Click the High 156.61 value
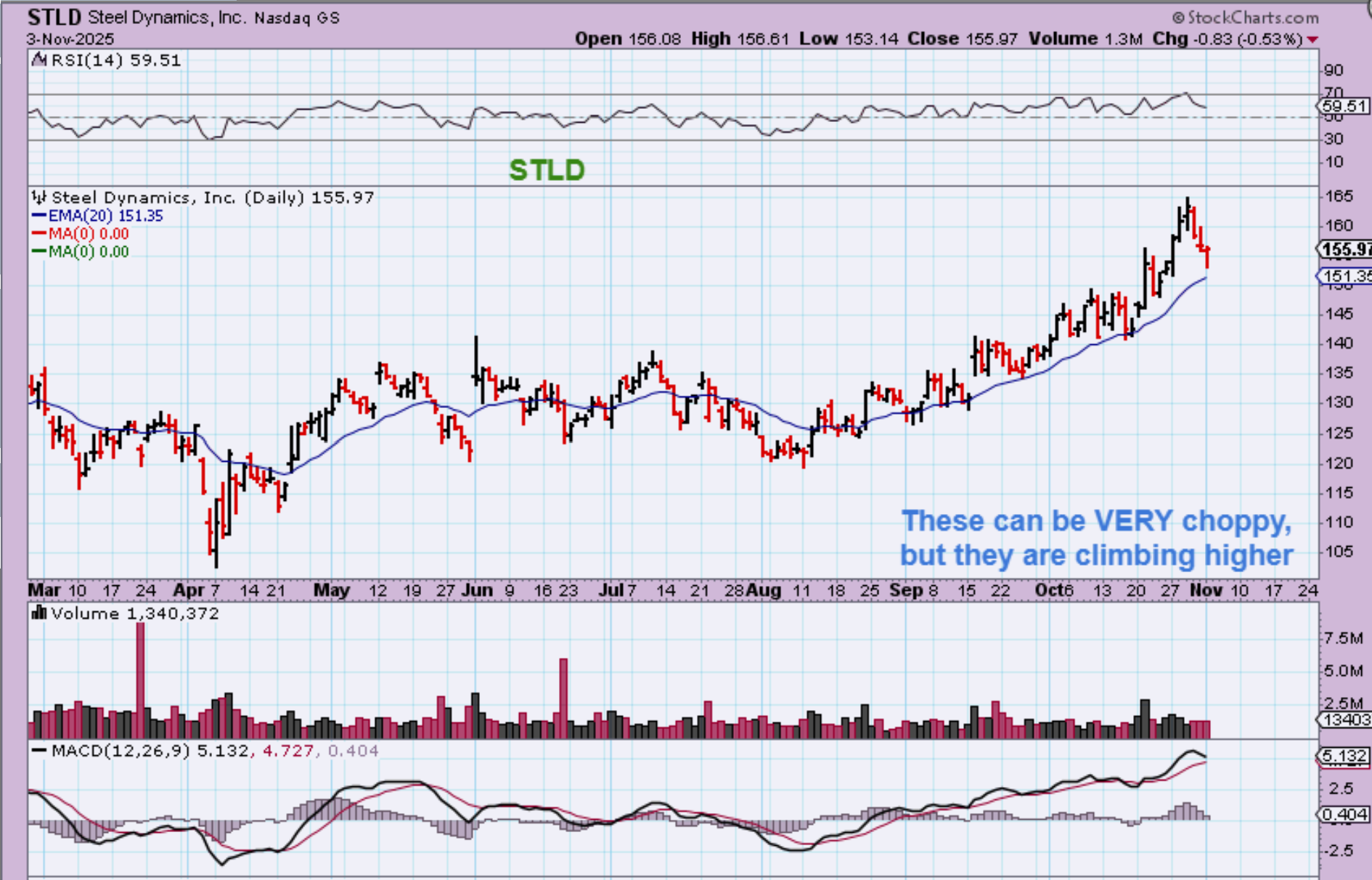The height and width of the screenshot is (880, 1372). [x=740, y=39]
